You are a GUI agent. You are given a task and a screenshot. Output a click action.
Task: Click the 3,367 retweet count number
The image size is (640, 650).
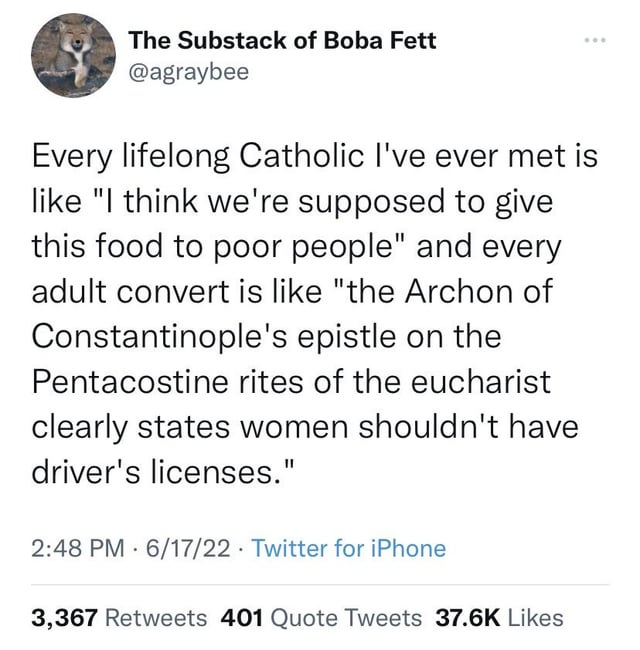[x=64, y=618]
